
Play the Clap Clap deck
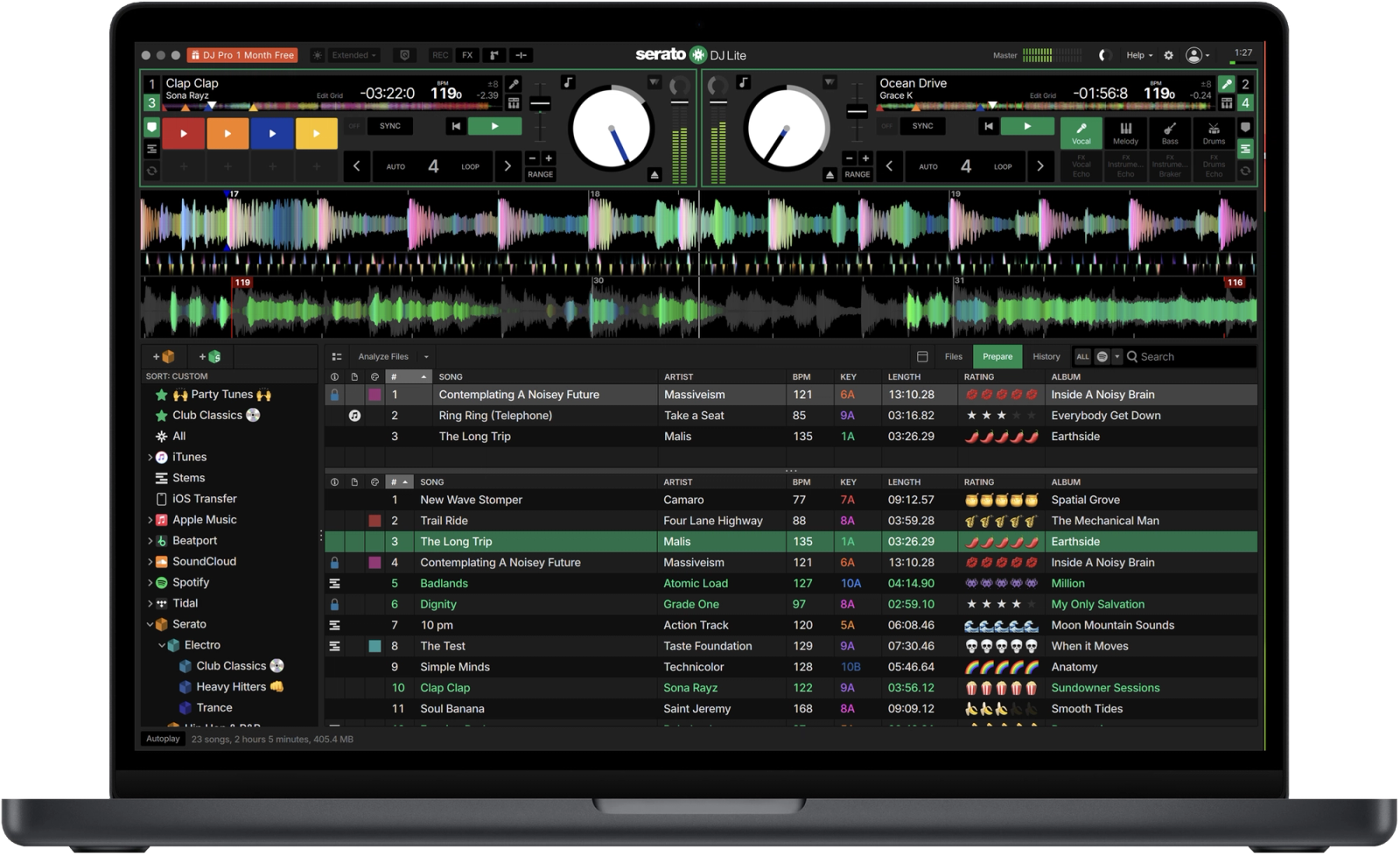tap(494, 126)
